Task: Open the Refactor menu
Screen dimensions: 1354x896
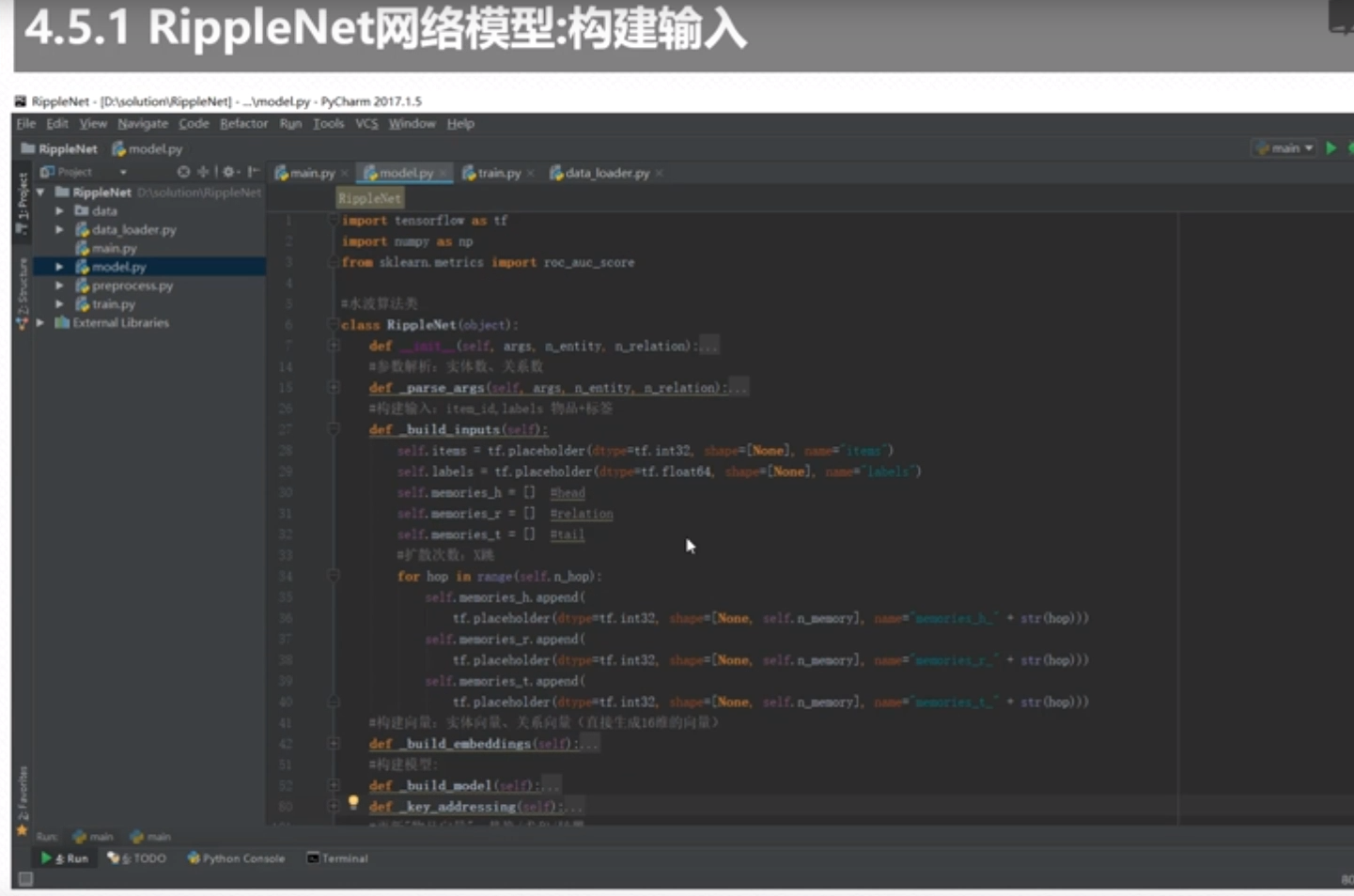Action: pos(243,124)
